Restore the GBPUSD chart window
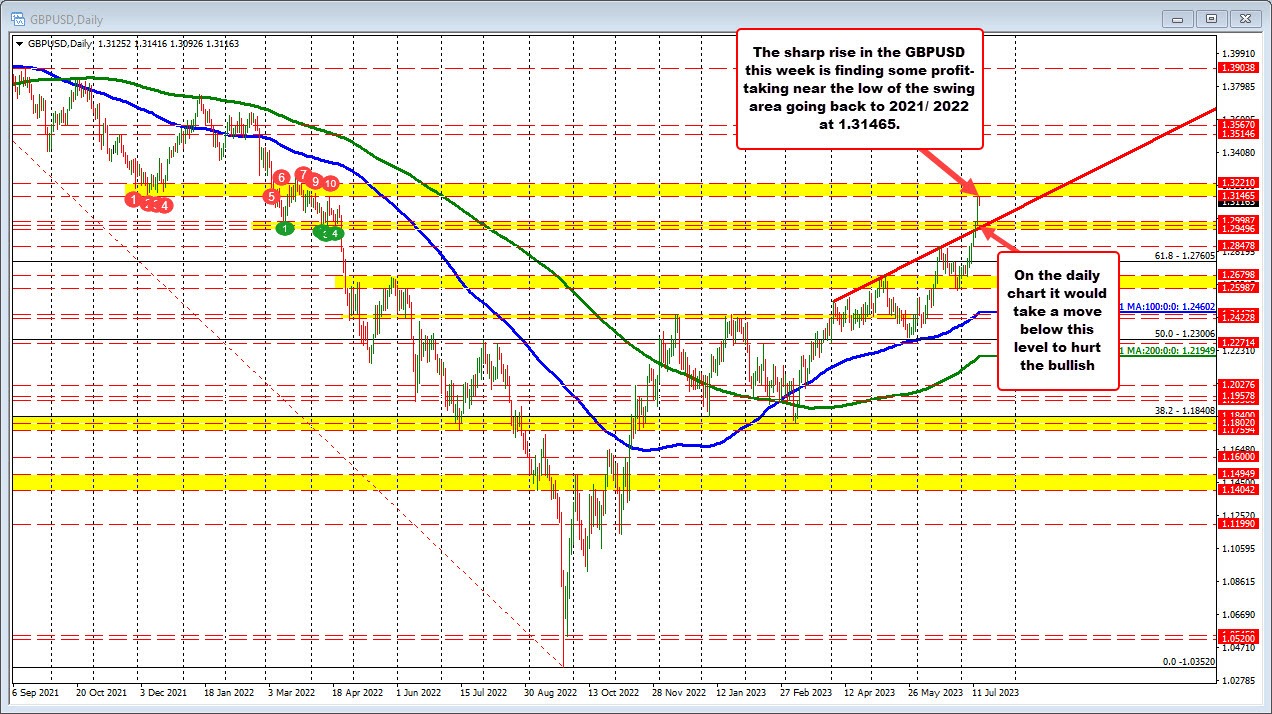Screen dimensions: 1272x714 pos(1210,18)
